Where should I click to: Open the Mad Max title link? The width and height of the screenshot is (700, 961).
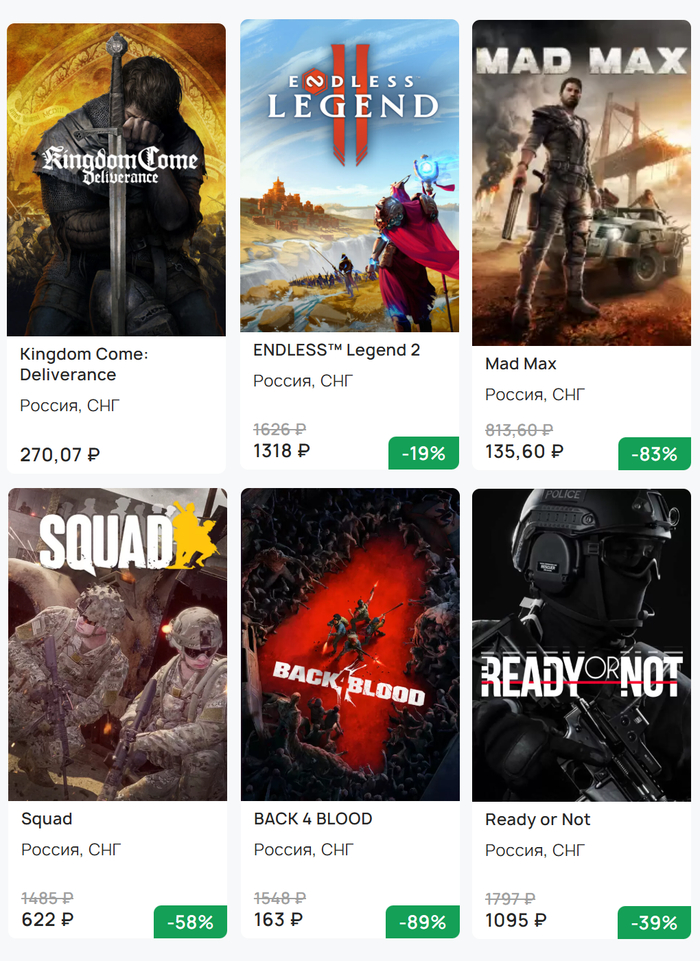coord(520,364)
